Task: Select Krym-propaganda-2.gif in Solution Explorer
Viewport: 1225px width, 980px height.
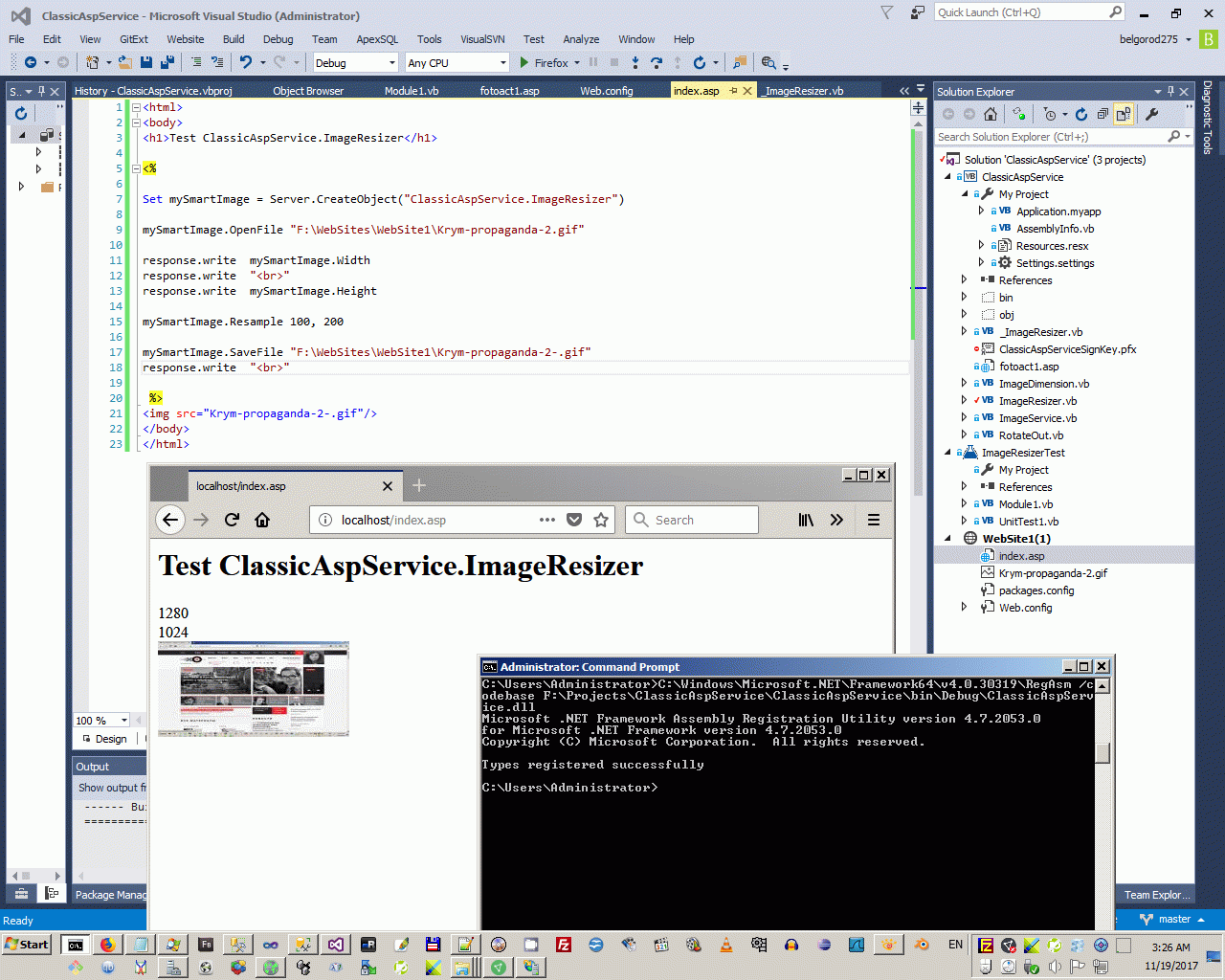Action: tap(1053, 572)
